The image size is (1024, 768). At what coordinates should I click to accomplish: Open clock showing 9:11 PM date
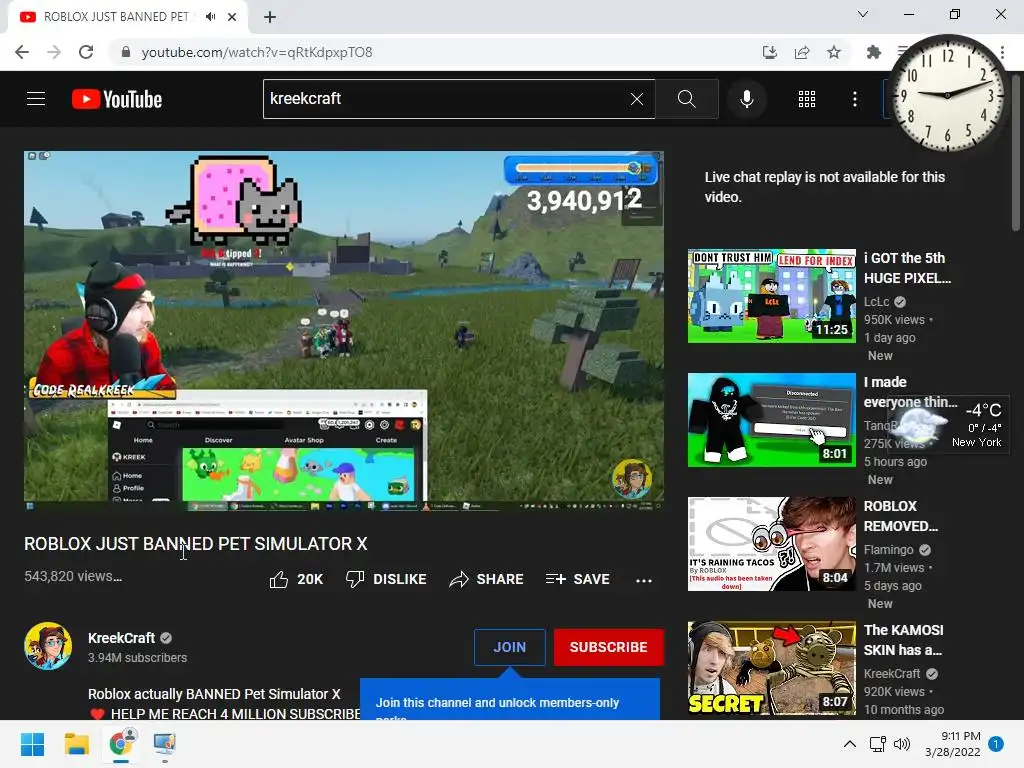[953, 744]
